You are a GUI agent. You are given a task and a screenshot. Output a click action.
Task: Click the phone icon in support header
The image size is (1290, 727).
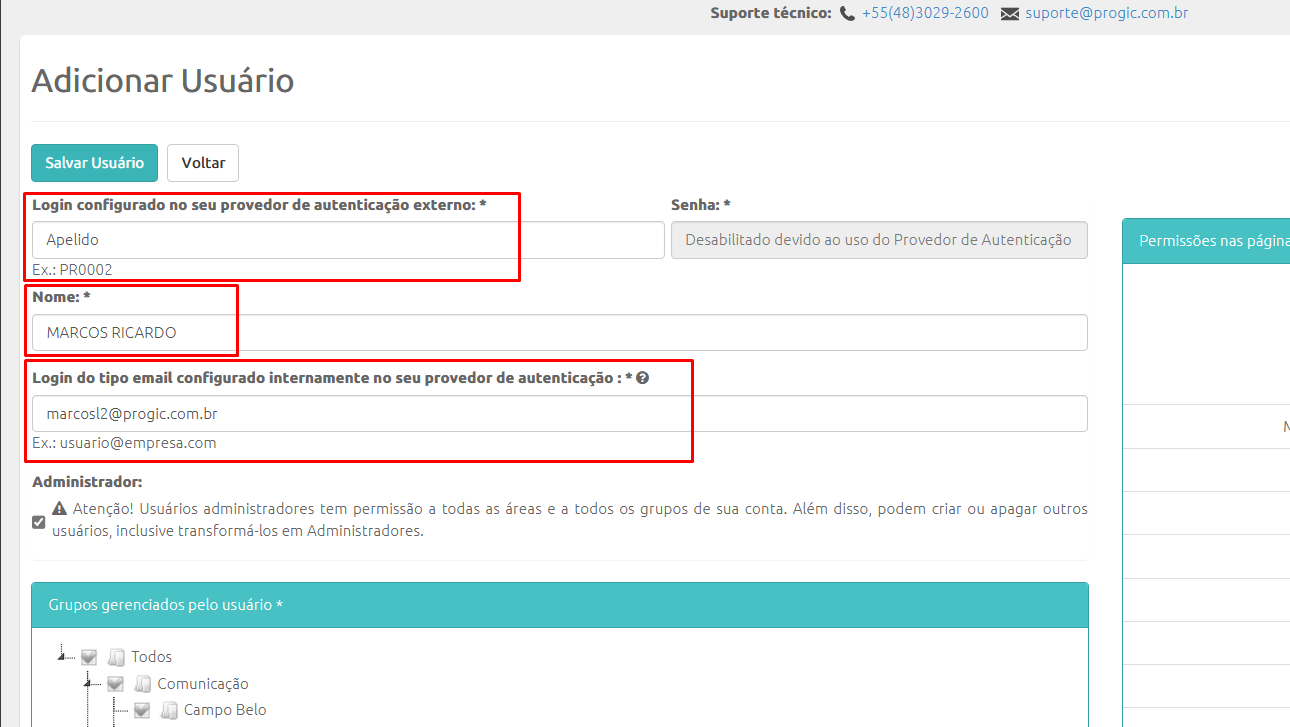point(846,13)
